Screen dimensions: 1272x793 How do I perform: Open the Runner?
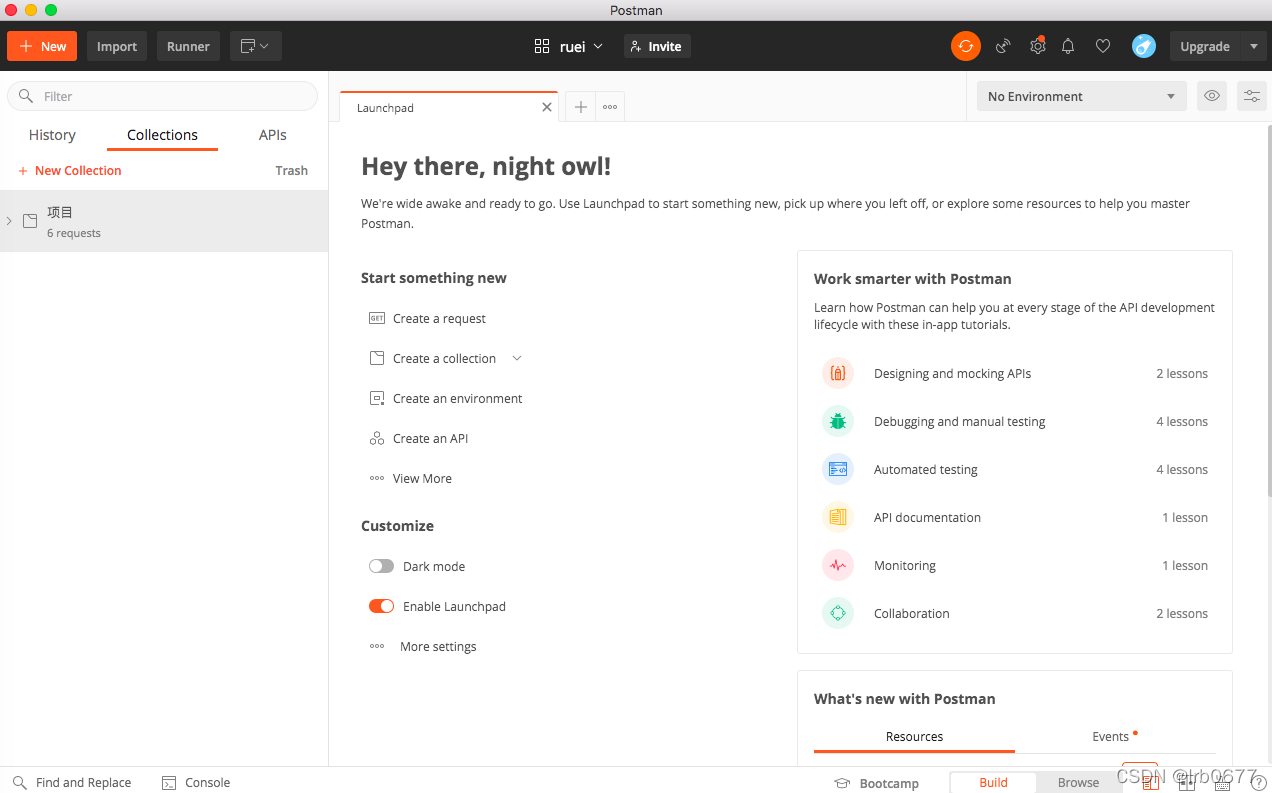point(188,46)
